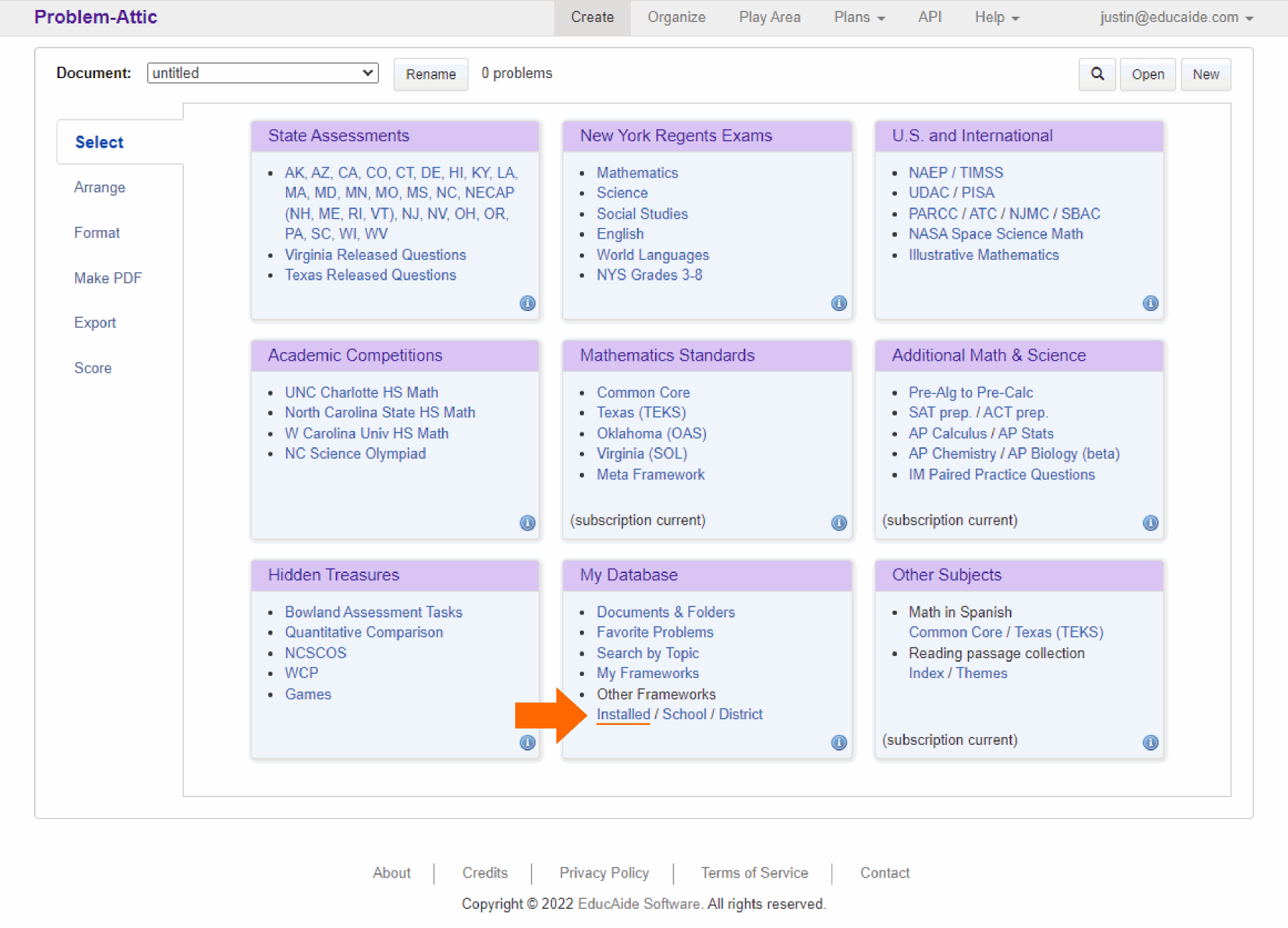Open info icon in Hidden Treasures card
The image size is (1288, 928).
[x=527, y=742]
